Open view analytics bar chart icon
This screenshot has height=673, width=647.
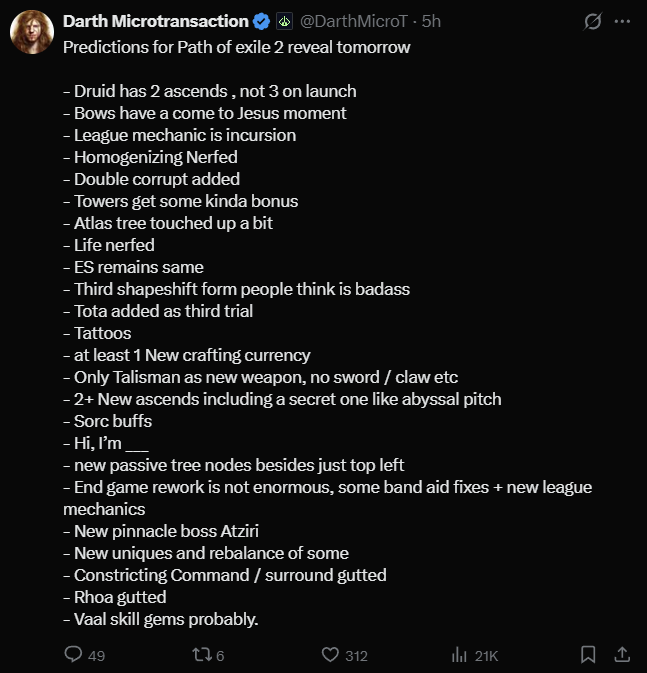point(460,655)
